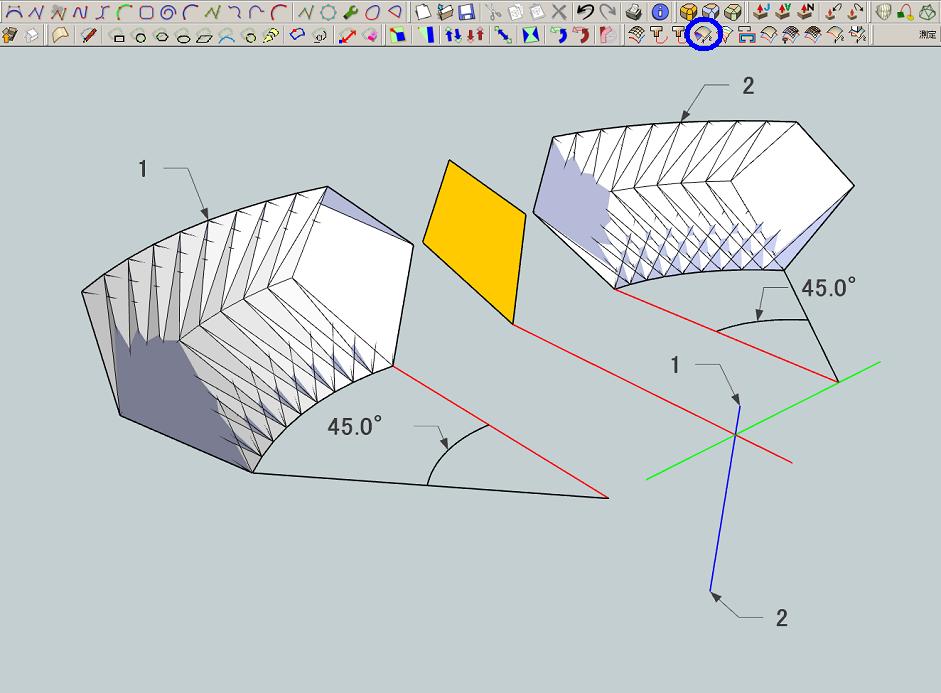Click the 45.0° label near right shape
This screenshot has height=693, width=941.
[828, 288]
